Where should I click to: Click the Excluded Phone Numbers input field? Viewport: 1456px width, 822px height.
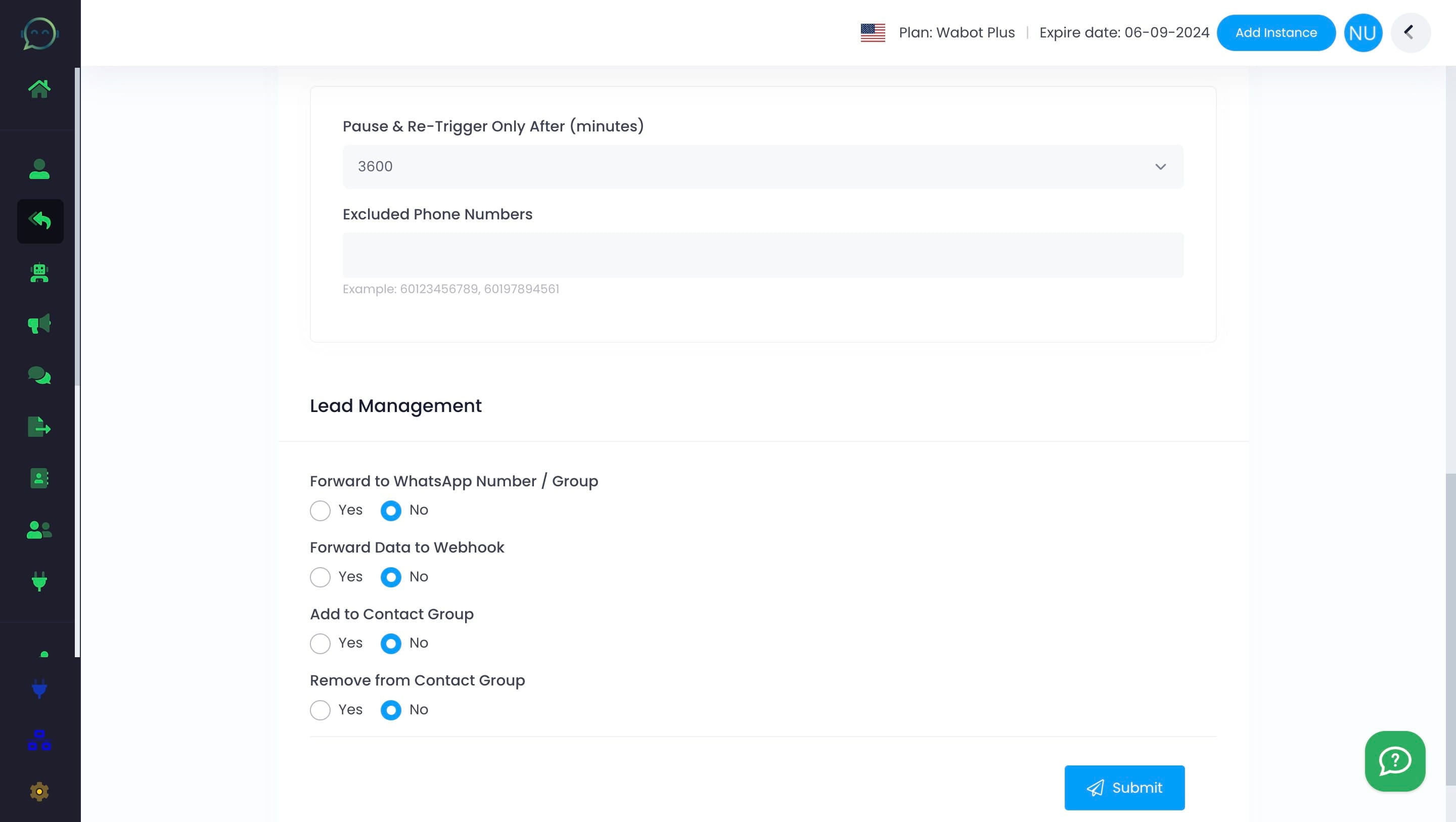coord(762,255)
